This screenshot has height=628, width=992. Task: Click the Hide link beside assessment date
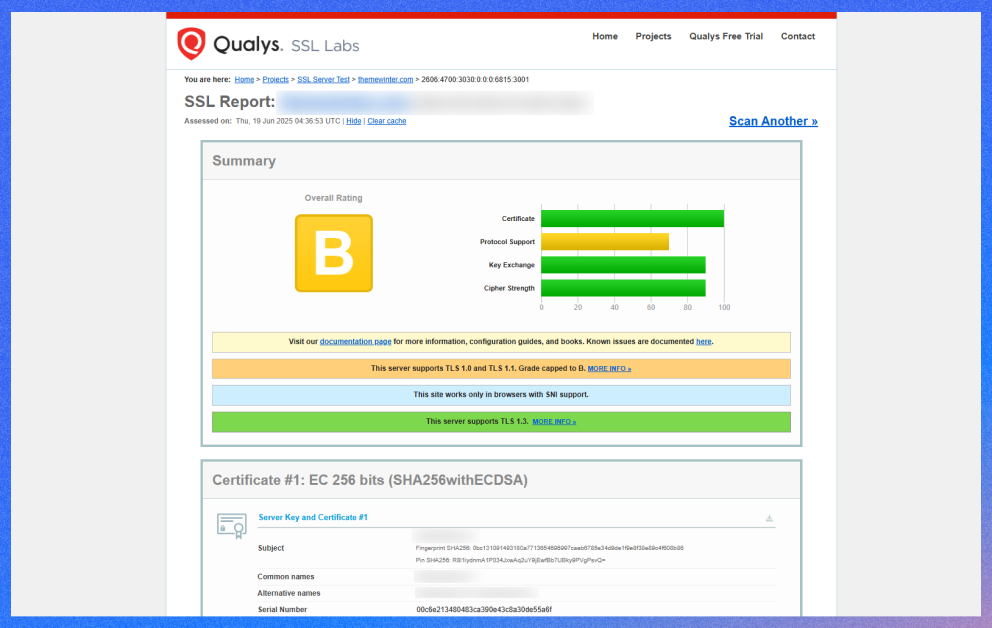(x=354, y=121)
